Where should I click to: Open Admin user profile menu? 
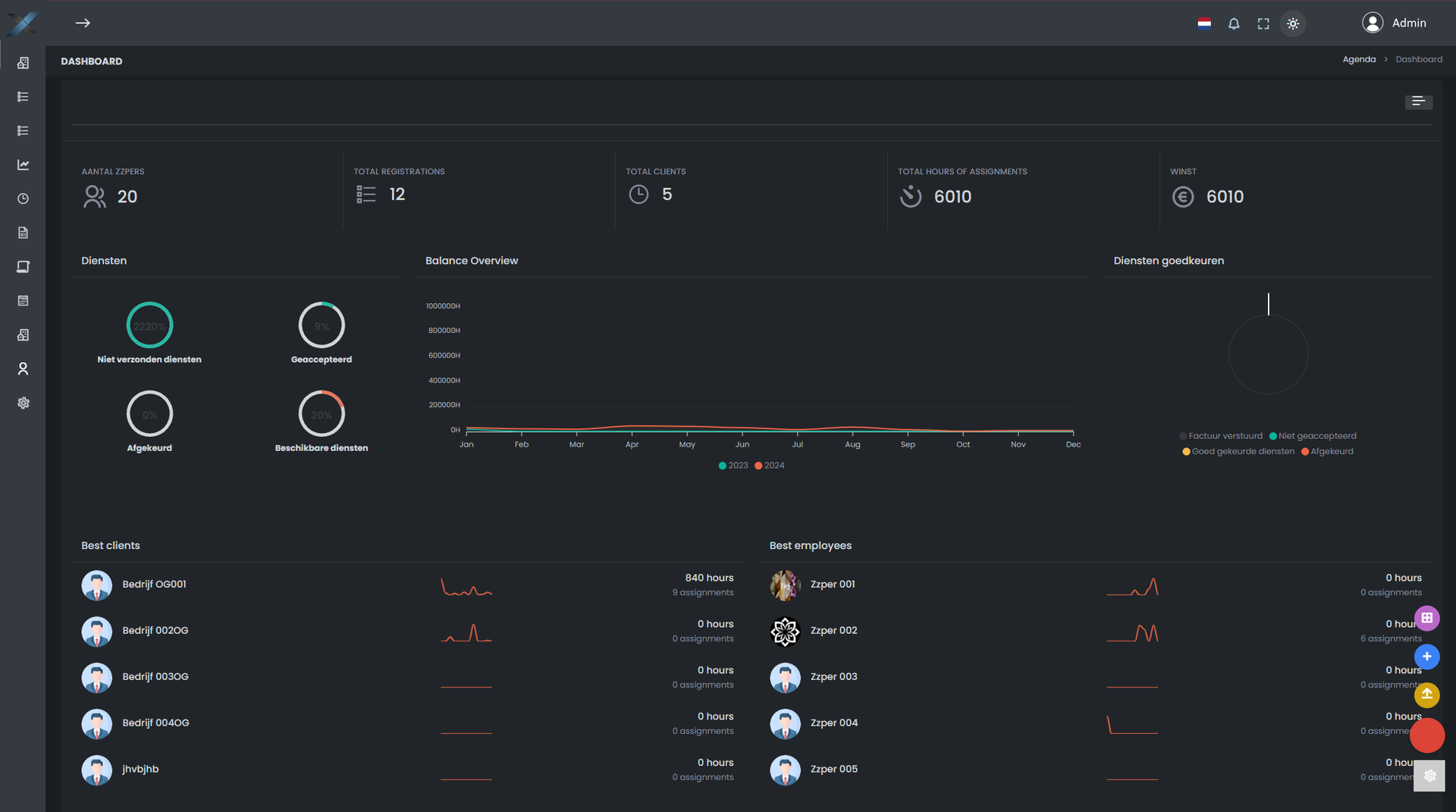1394,23
